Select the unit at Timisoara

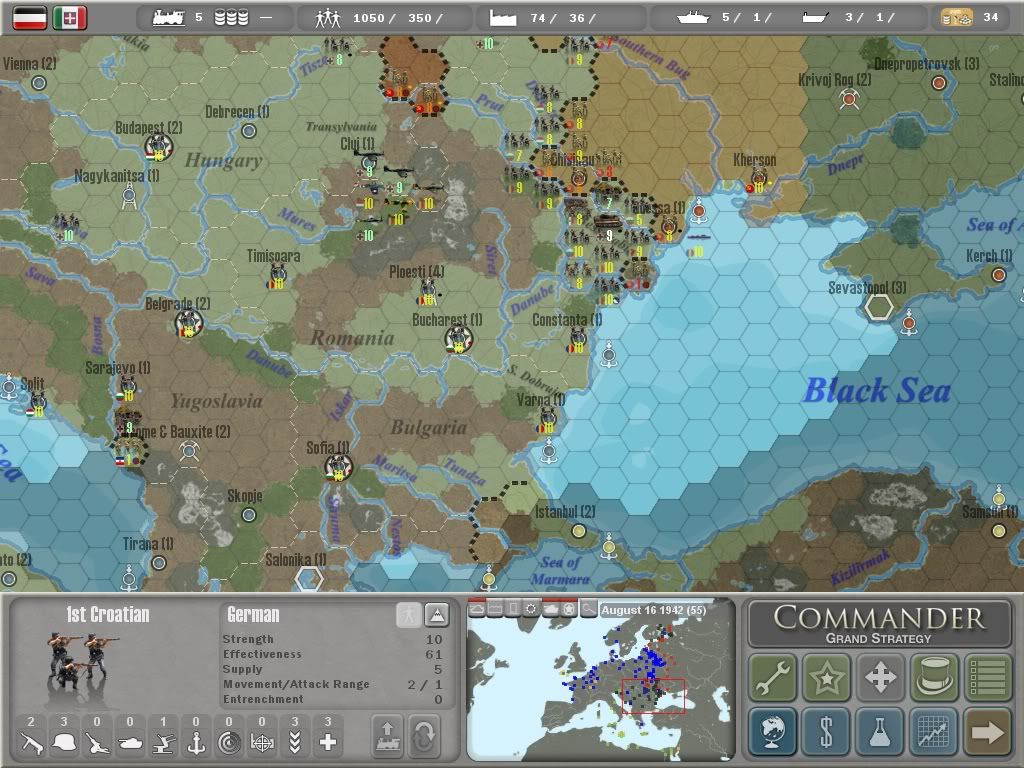(278, 277)
